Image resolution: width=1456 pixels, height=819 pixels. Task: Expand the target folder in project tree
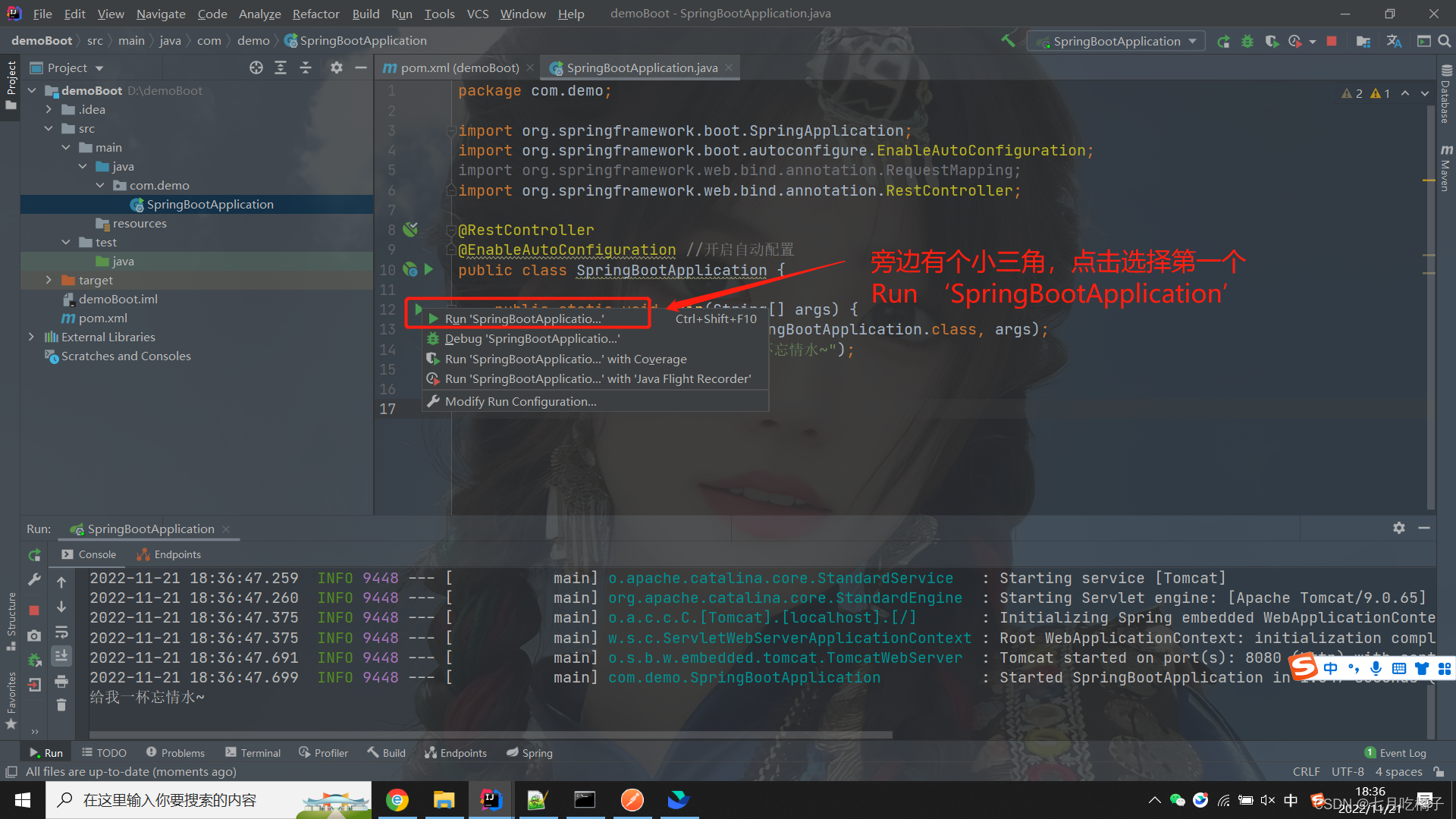click(49, 280)
